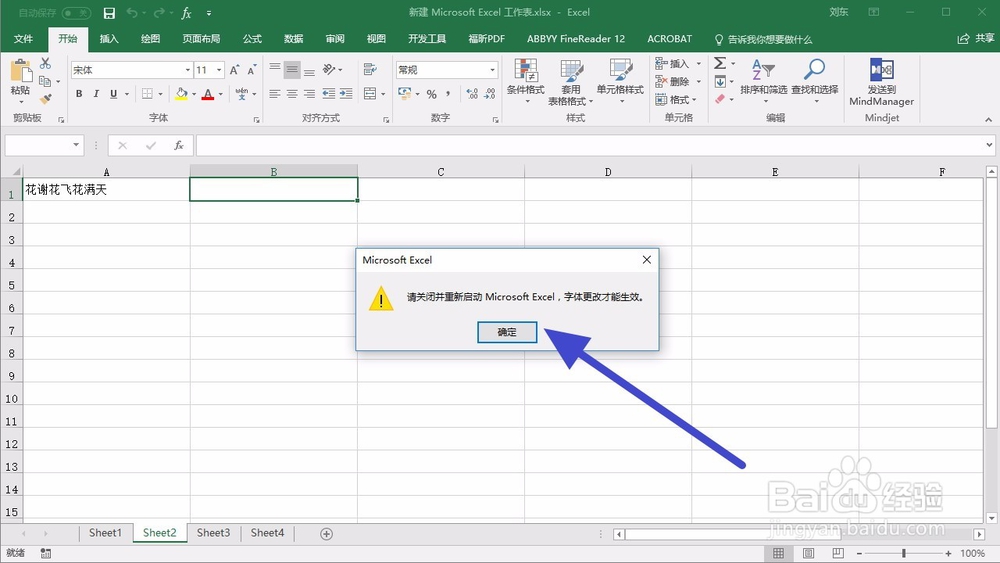The width and height of the screenshot is (1000, 563).
Task: Open font color dropdown arrow
Action: [x=221, y=94]
